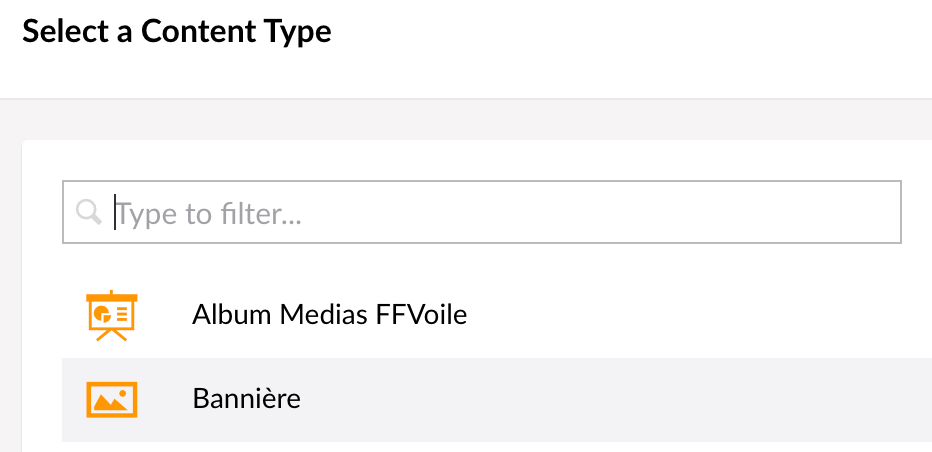Choose the highlighted Bannière row
The width and height of the screenshot is (932, 452).
point(497,400)
